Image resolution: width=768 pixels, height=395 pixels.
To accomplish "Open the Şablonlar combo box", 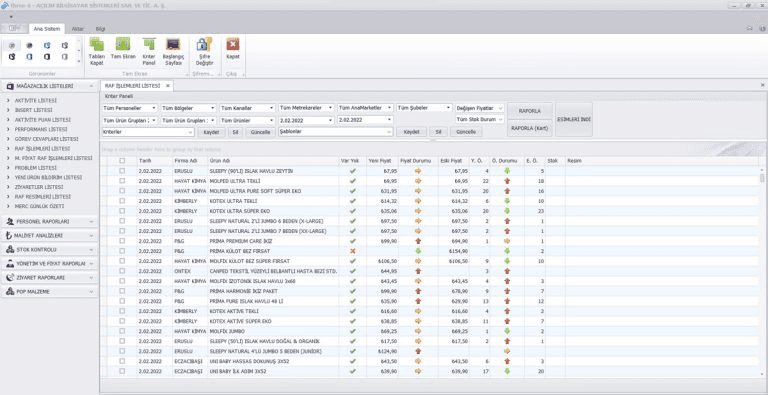I will [x=336, y=132].
